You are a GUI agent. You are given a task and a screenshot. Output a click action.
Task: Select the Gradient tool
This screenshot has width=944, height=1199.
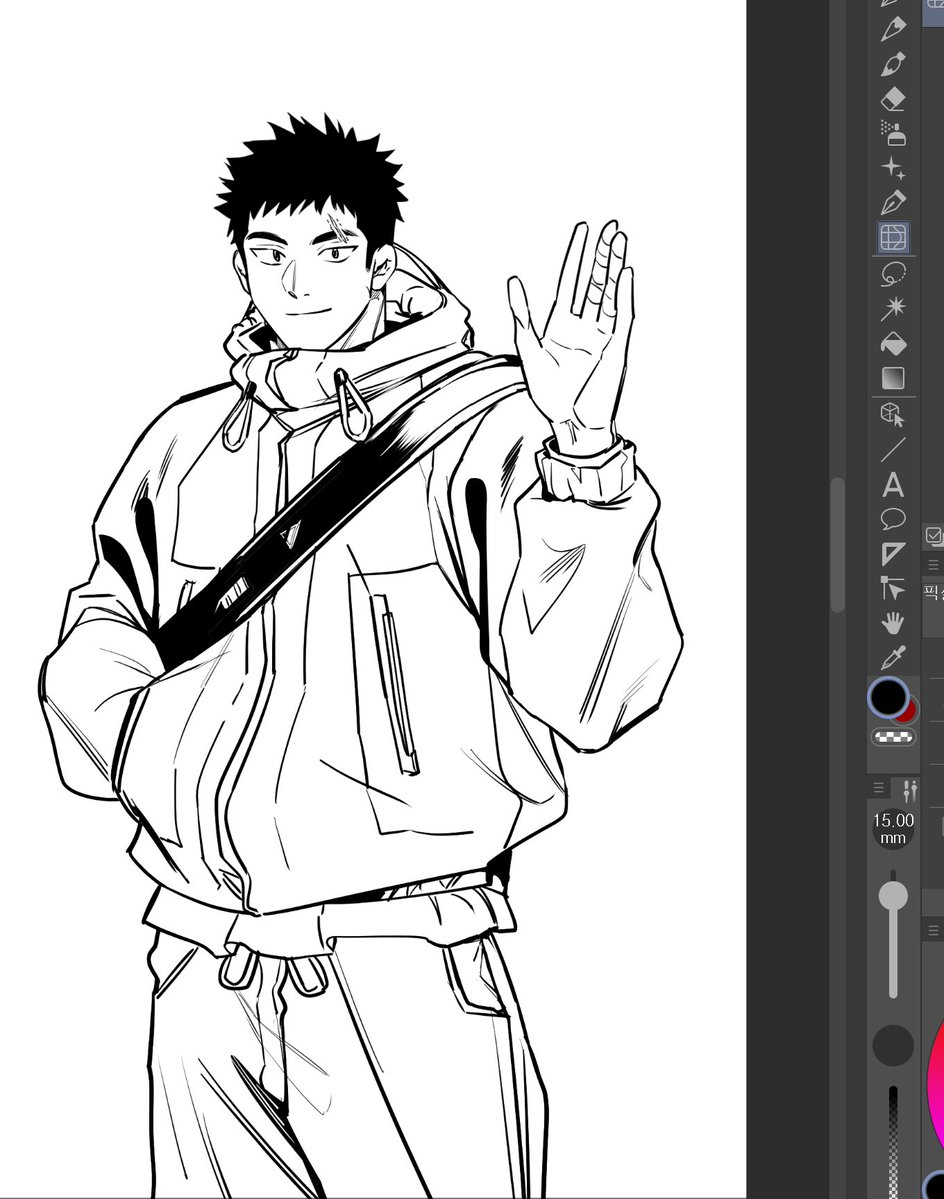click(x=893, y=379)
